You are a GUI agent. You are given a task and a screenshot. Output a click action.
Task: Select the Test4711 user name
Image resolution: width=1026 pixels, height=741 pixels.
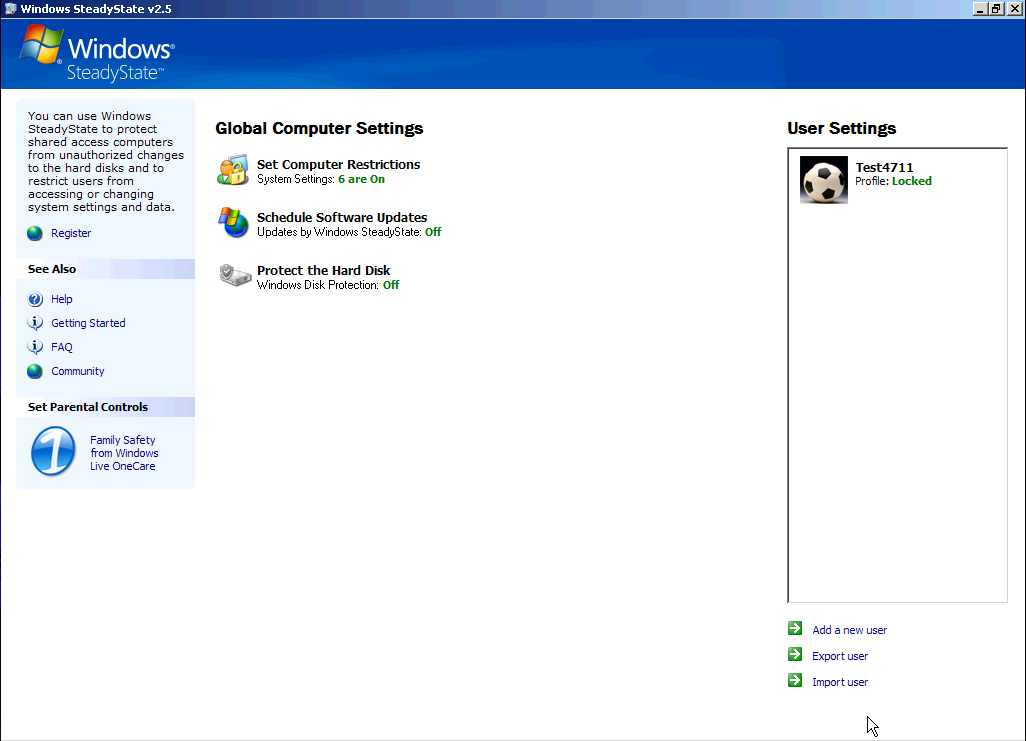tap(884, 167)
